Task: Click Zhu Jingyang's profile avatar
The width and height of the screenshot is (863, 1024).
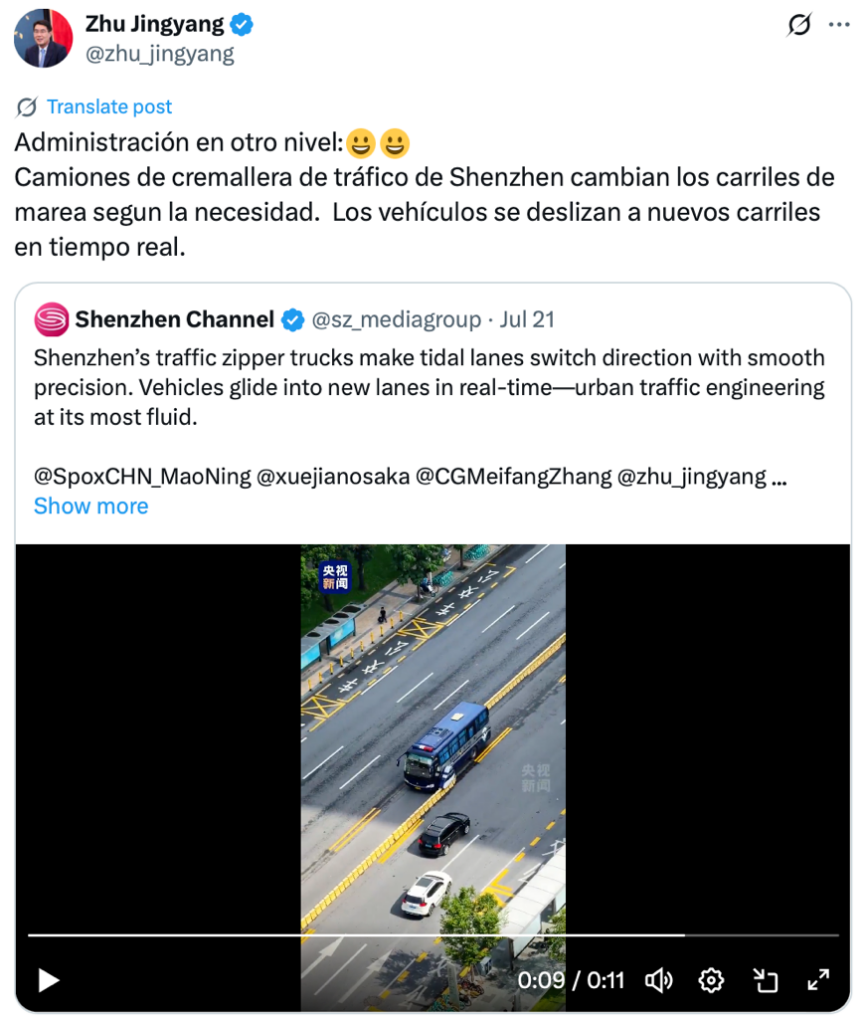Action: [44, 39]
